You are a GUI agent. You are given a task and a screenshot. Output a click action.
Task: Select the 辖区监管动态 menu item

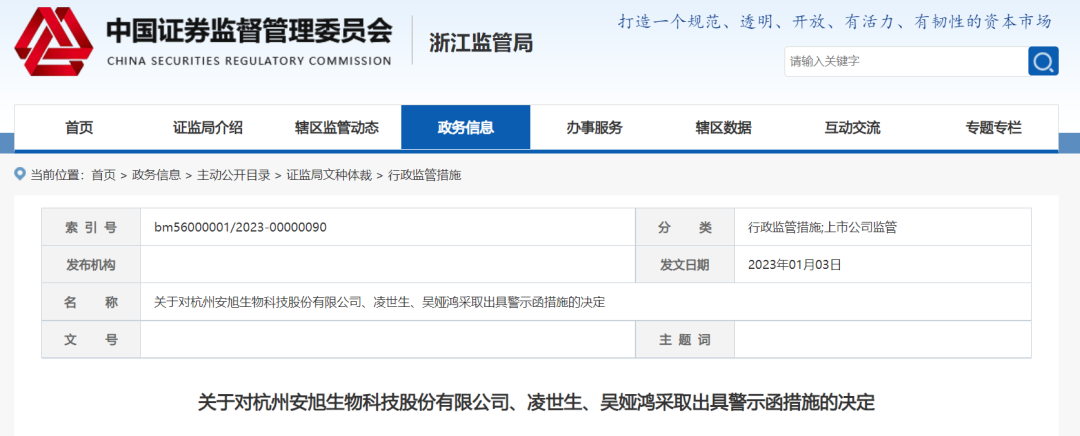tap(337, 128)
